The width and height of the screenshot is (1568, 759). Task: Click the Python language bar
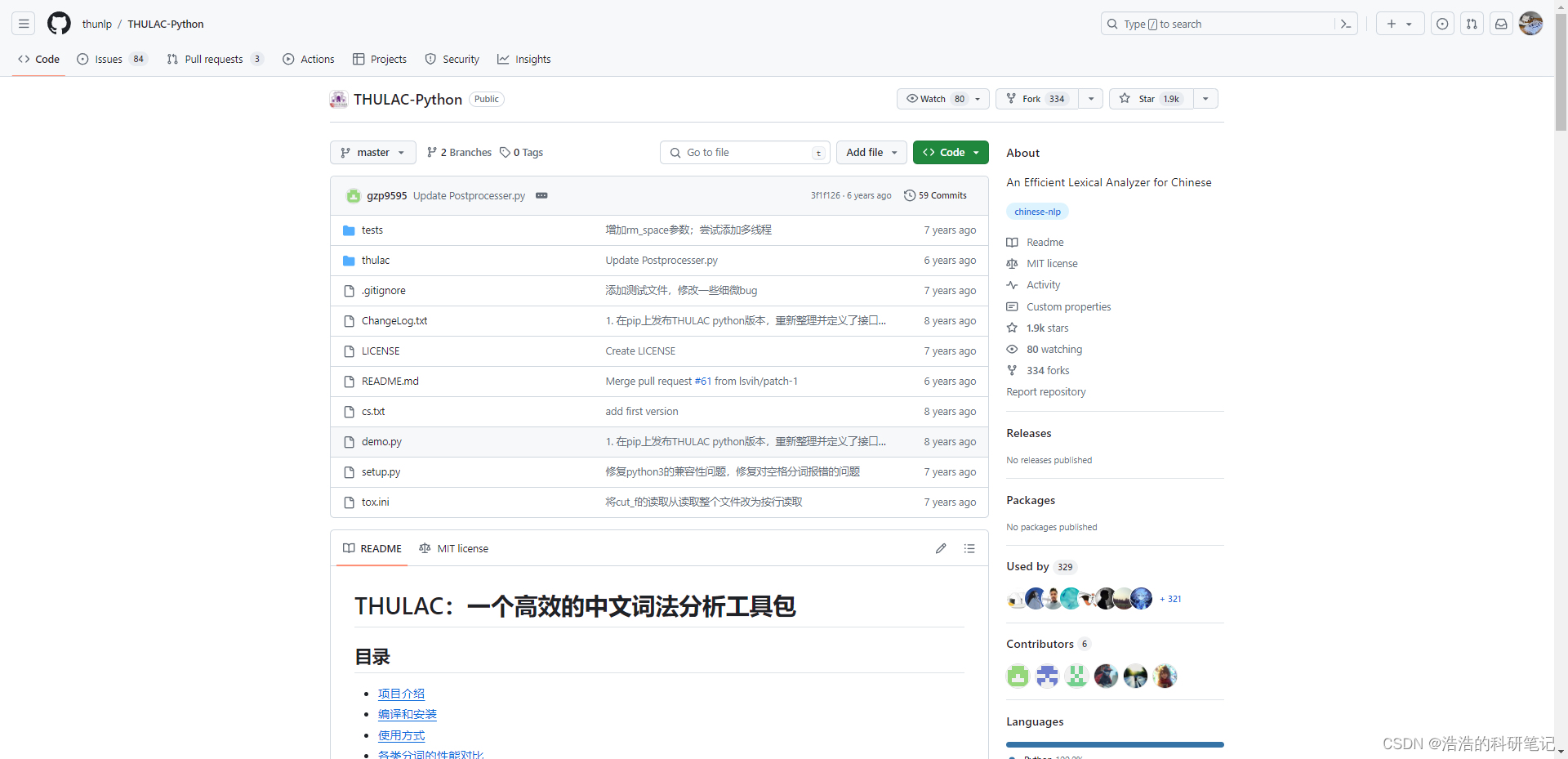coord(1115,744)
